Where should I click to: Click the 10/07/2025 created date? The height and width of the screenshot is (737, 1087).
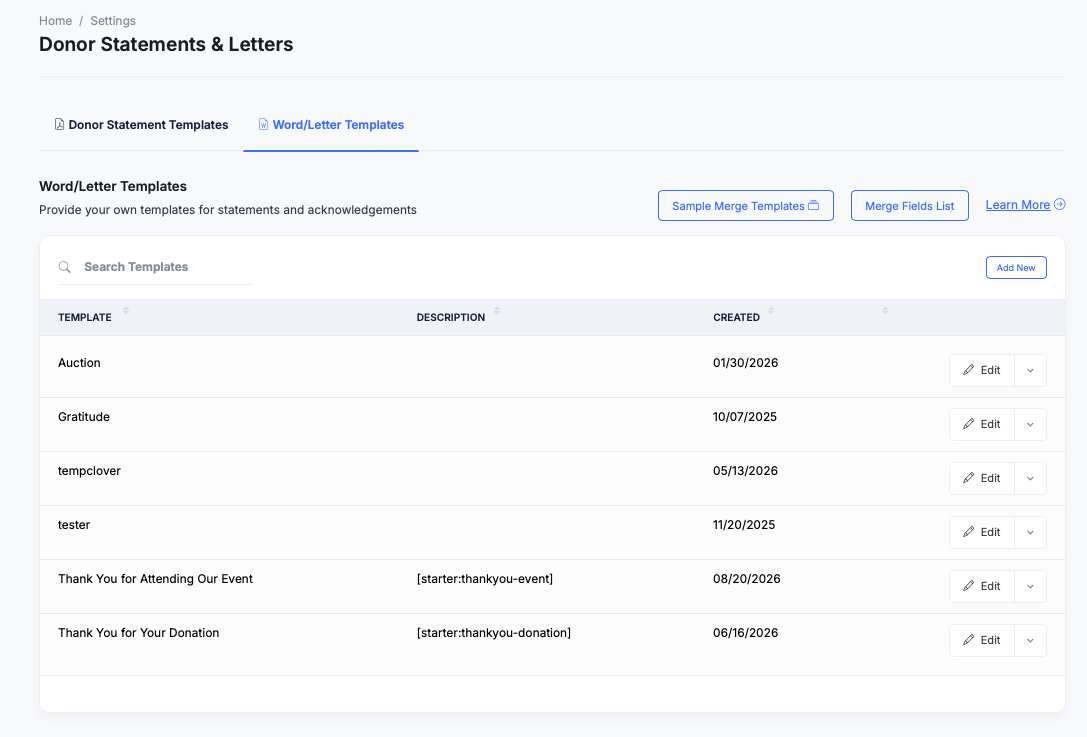(x=745, y=417)
